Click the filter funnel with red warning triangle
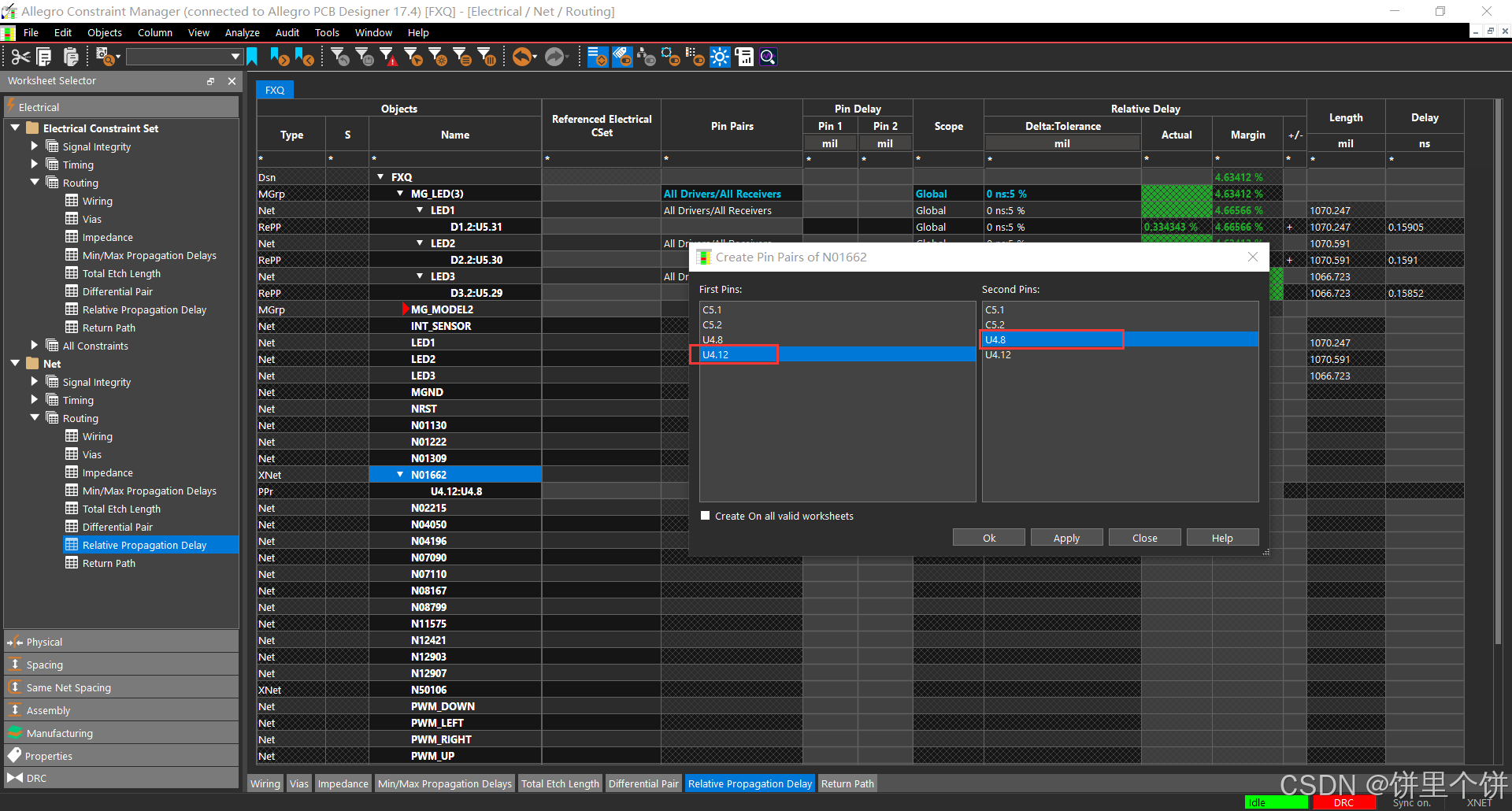Viewport: 1512px width, 811px height. 388,57
